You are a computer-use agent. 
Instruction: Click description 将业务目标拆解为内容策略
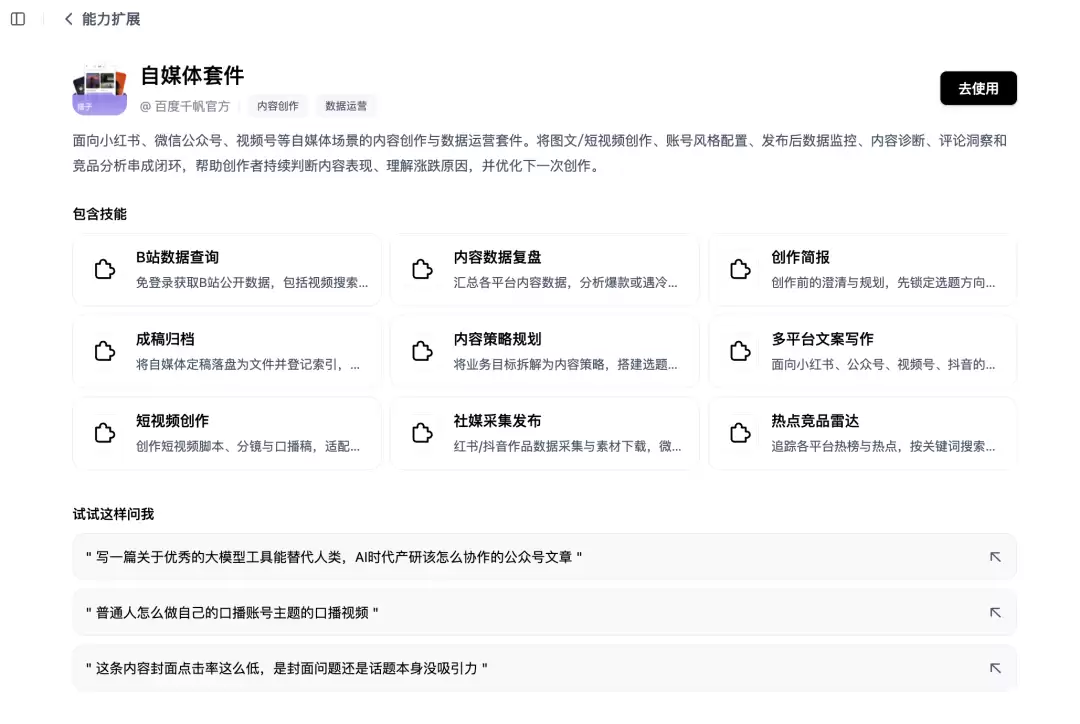tap(565, 364)
